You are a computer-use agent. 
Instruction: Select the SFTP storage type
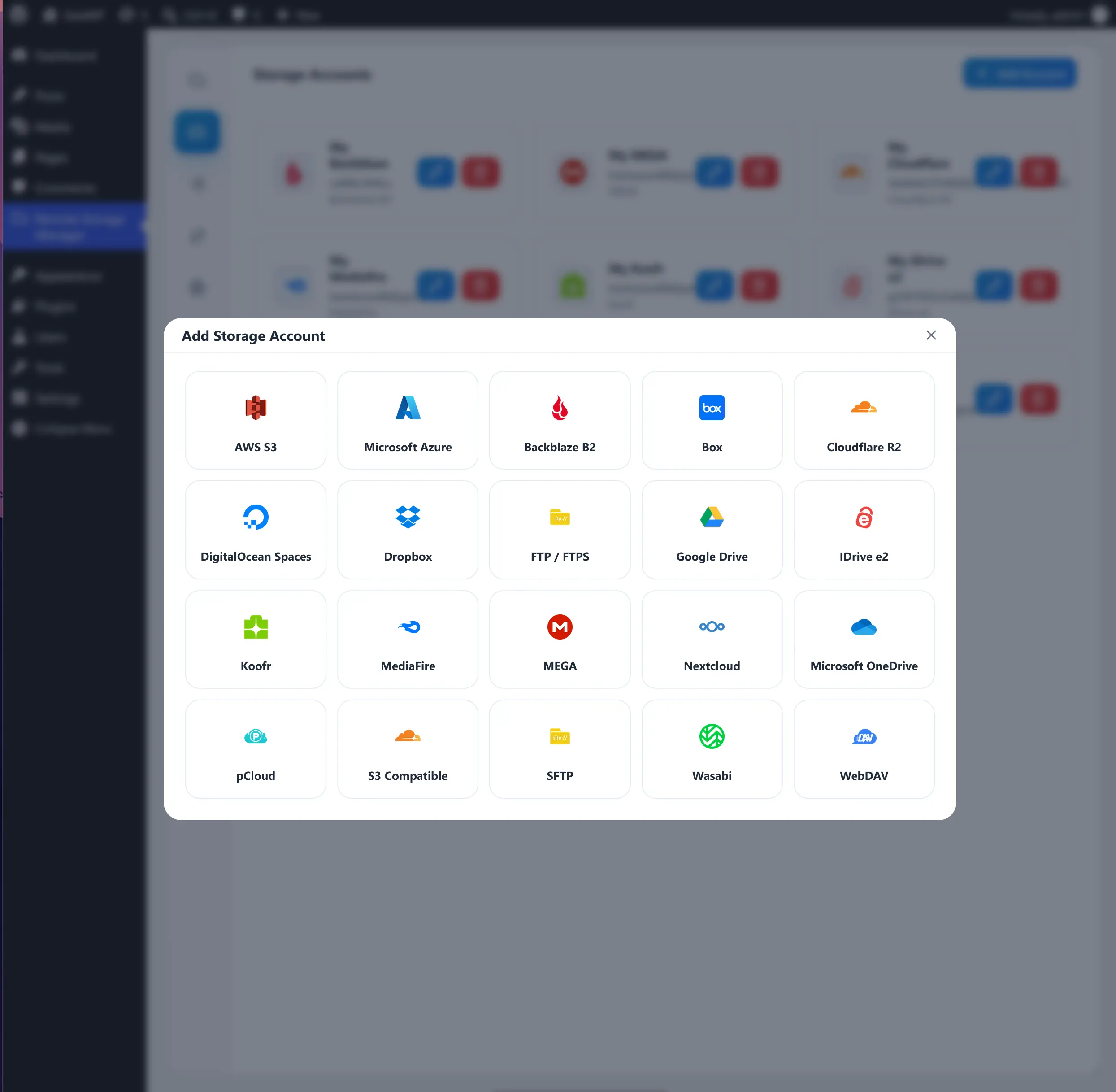pos(560,749)
